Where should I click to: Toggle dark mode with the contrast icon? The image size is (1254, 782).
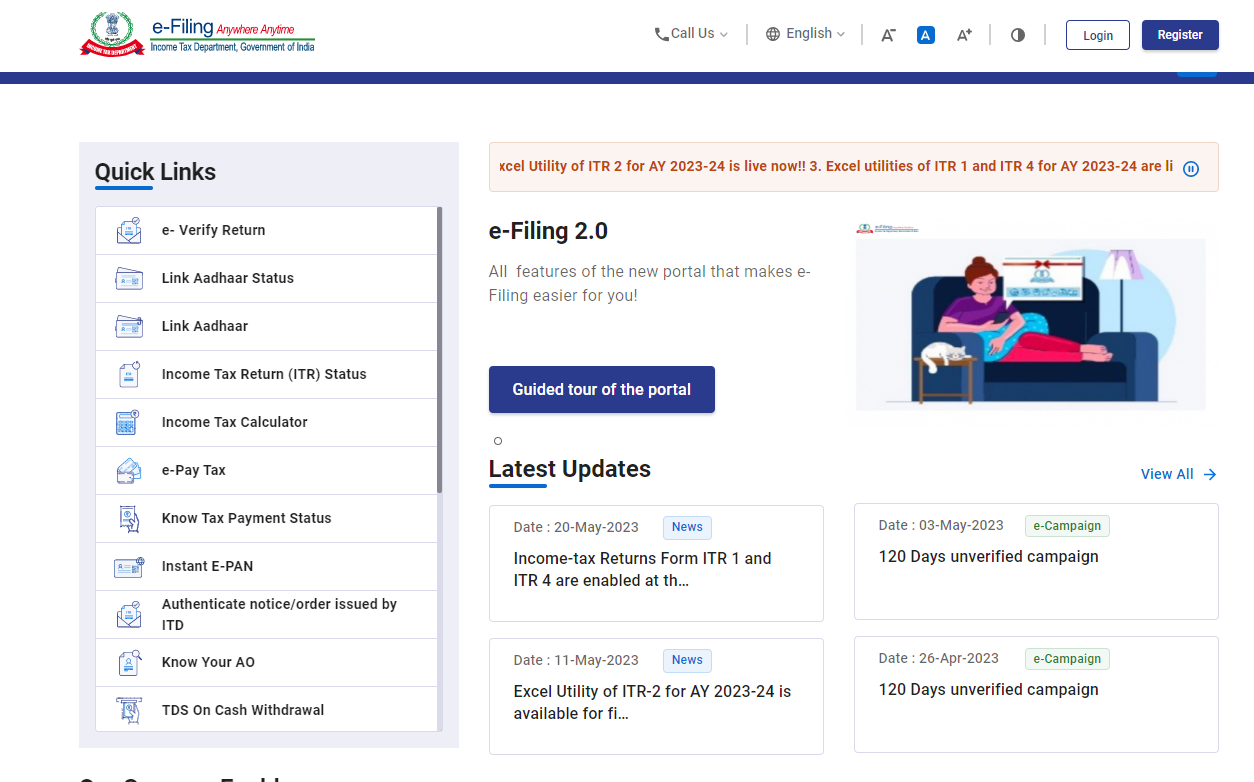coord(1017,34)
